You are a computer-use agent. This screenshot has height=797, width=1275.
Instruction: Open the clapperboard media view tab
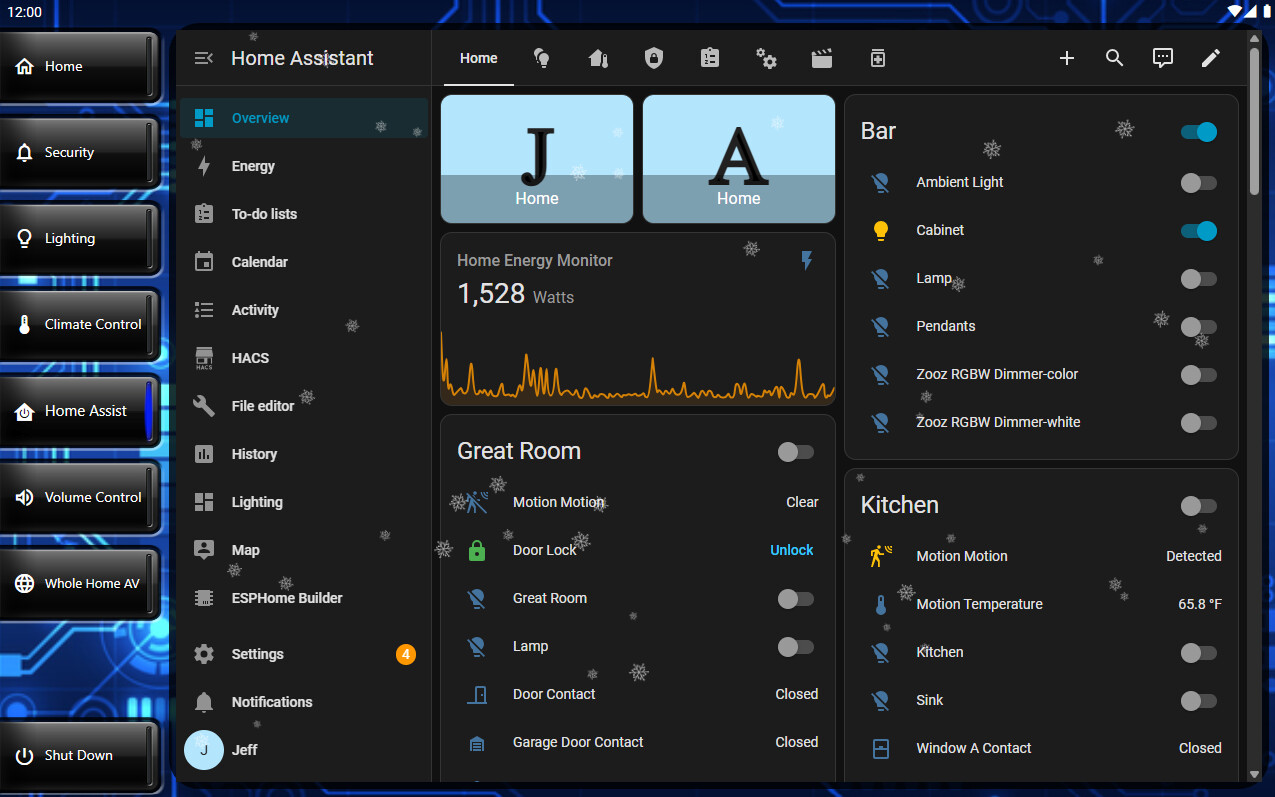click(x=822, y=58)
